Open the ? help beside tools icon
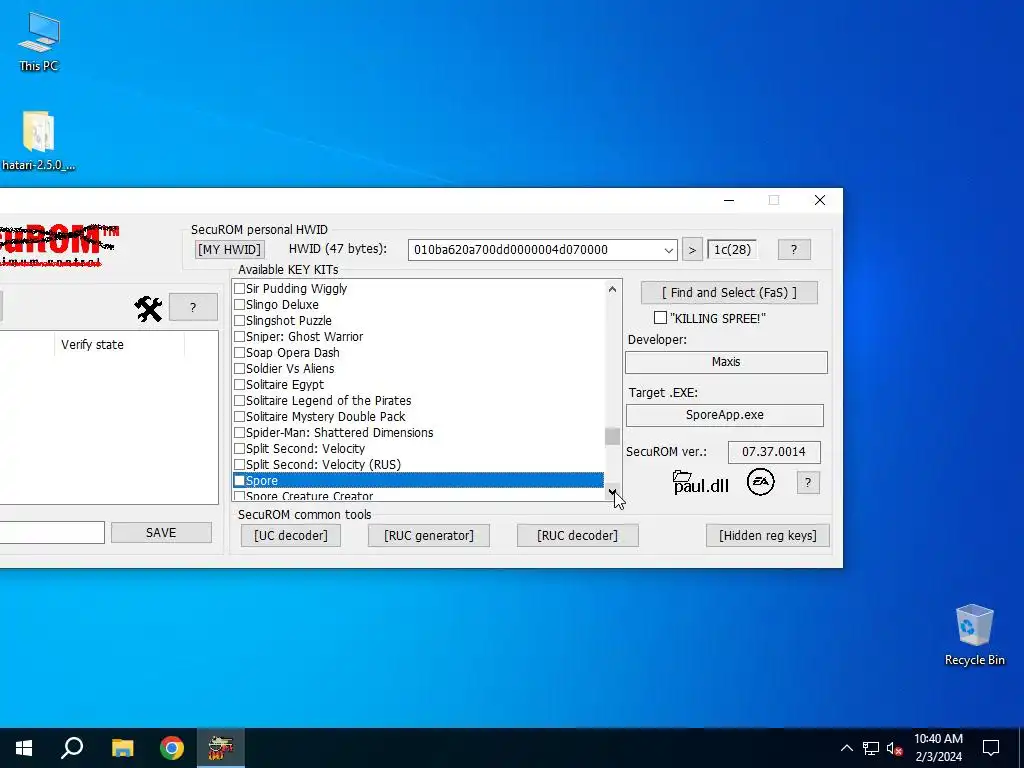Image resolution: width=1024 pixels, height=768 pixels. coord(193,308)
